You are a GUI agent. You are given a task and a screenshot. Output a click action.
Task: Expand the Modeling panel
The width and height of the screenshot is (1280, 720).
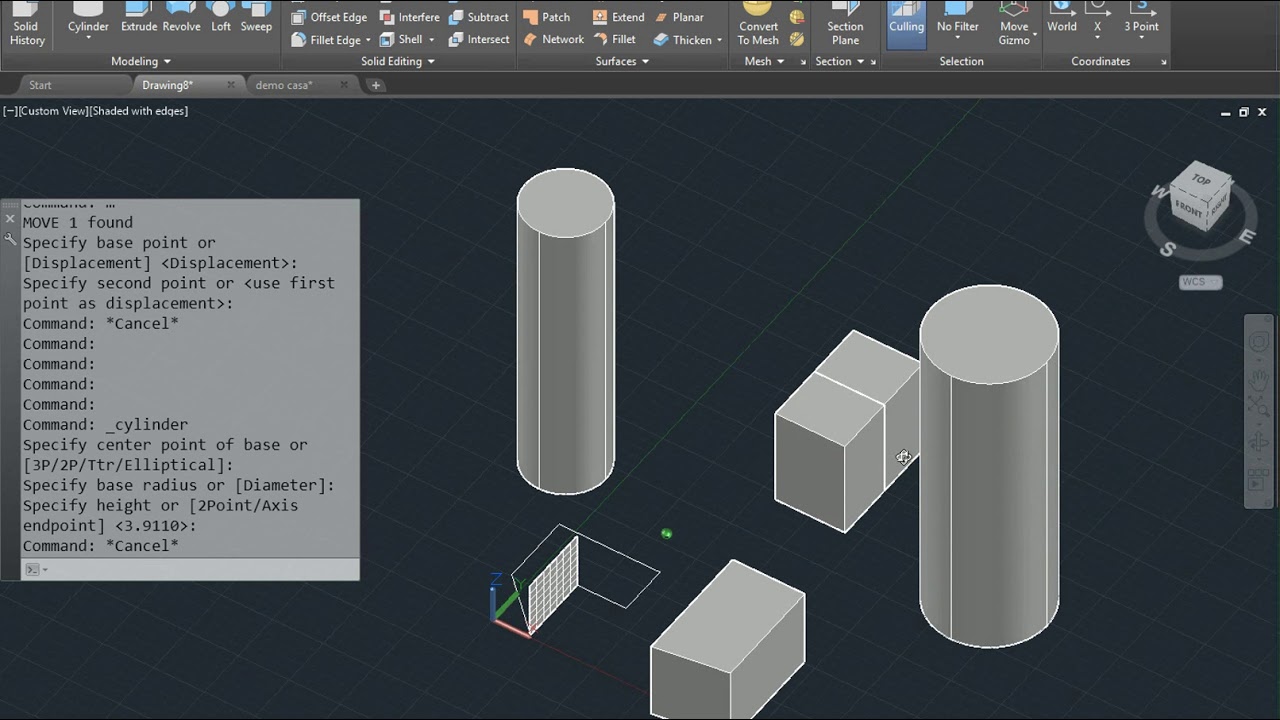coord(141,61)
